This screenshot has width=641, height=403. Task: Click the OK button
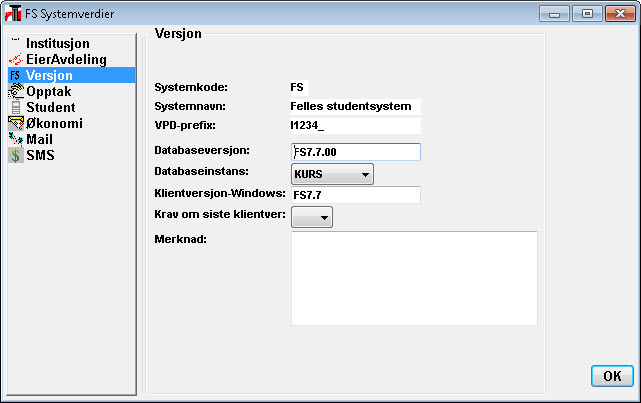tap(612, 376)
